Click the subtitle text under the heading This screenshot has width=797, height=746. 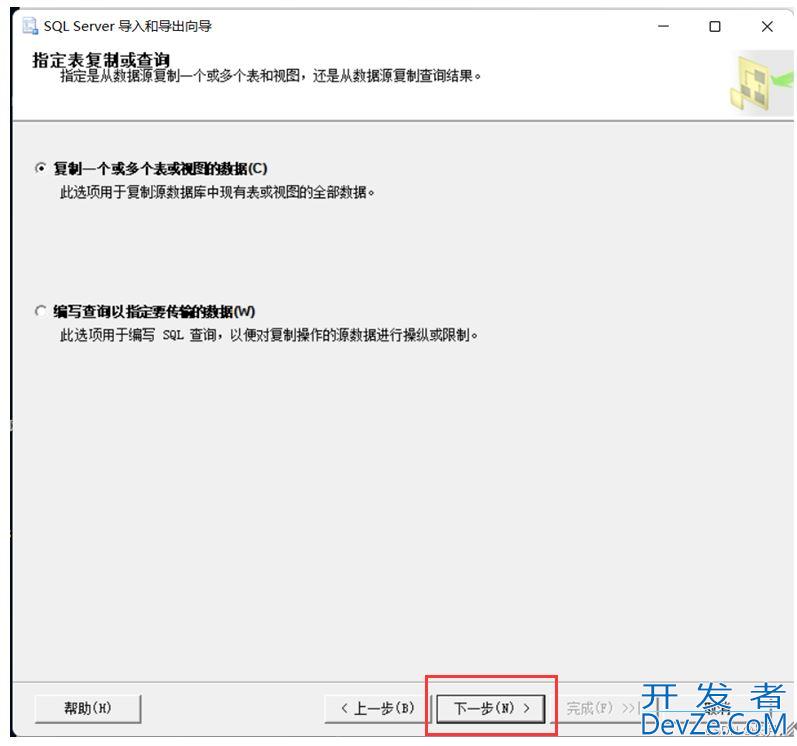coord(270,76)
